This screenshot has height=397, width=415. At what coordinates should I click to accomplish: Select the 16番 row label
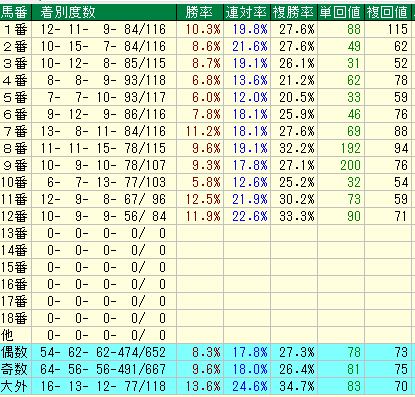[15, 285]
